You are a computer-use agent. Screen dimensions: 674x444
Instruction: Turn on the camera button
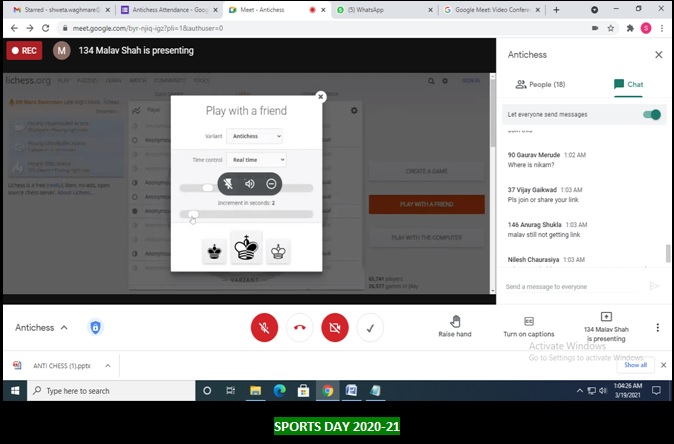coord(334,328)
